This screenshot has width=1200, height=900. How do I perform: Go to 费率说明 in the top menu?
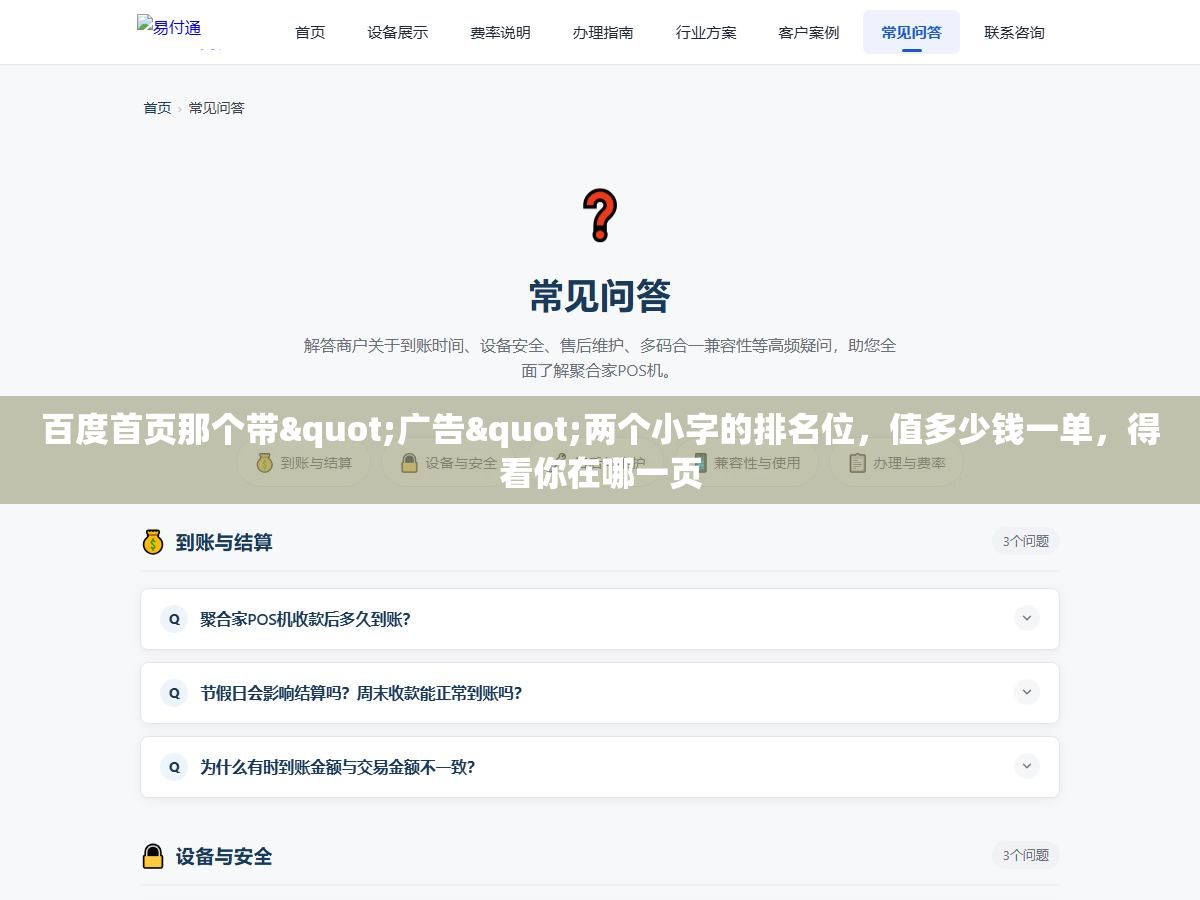point(500,32)
